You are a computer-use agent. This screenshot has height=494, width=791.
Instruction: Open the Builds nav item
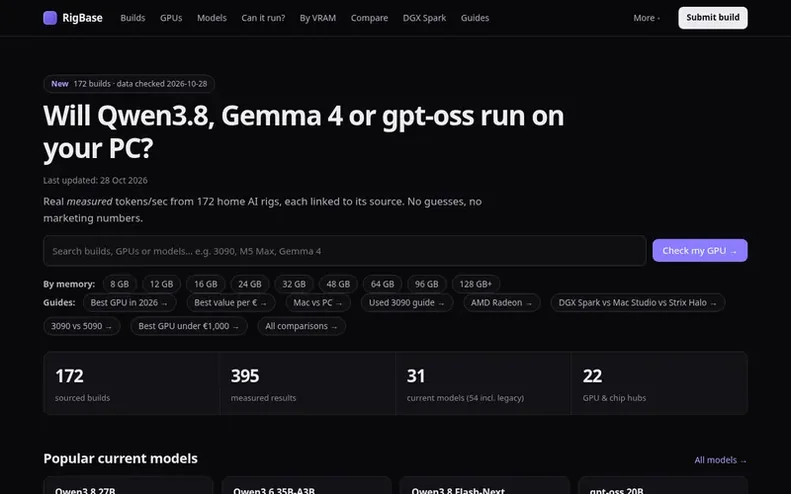tap(133, 18)
